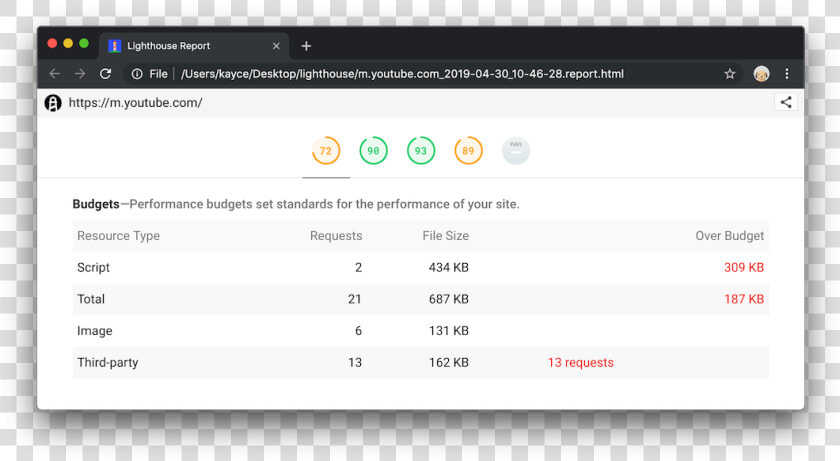Click the https://m.youtube.com/ link
Viewport: 840px width, 461px height.
[136, 103]
